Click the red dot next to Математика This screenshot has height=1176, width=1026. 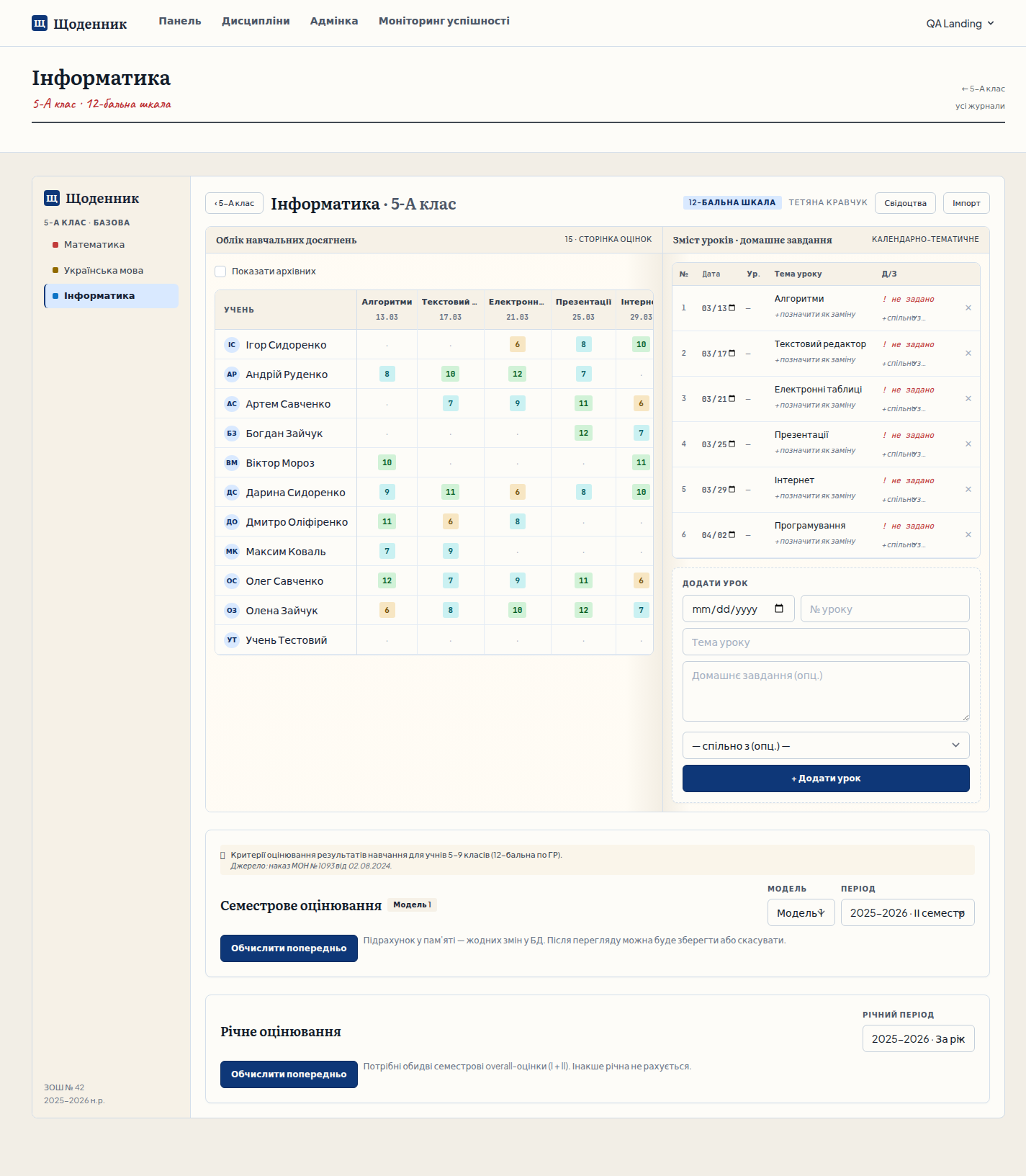[55, 245]
